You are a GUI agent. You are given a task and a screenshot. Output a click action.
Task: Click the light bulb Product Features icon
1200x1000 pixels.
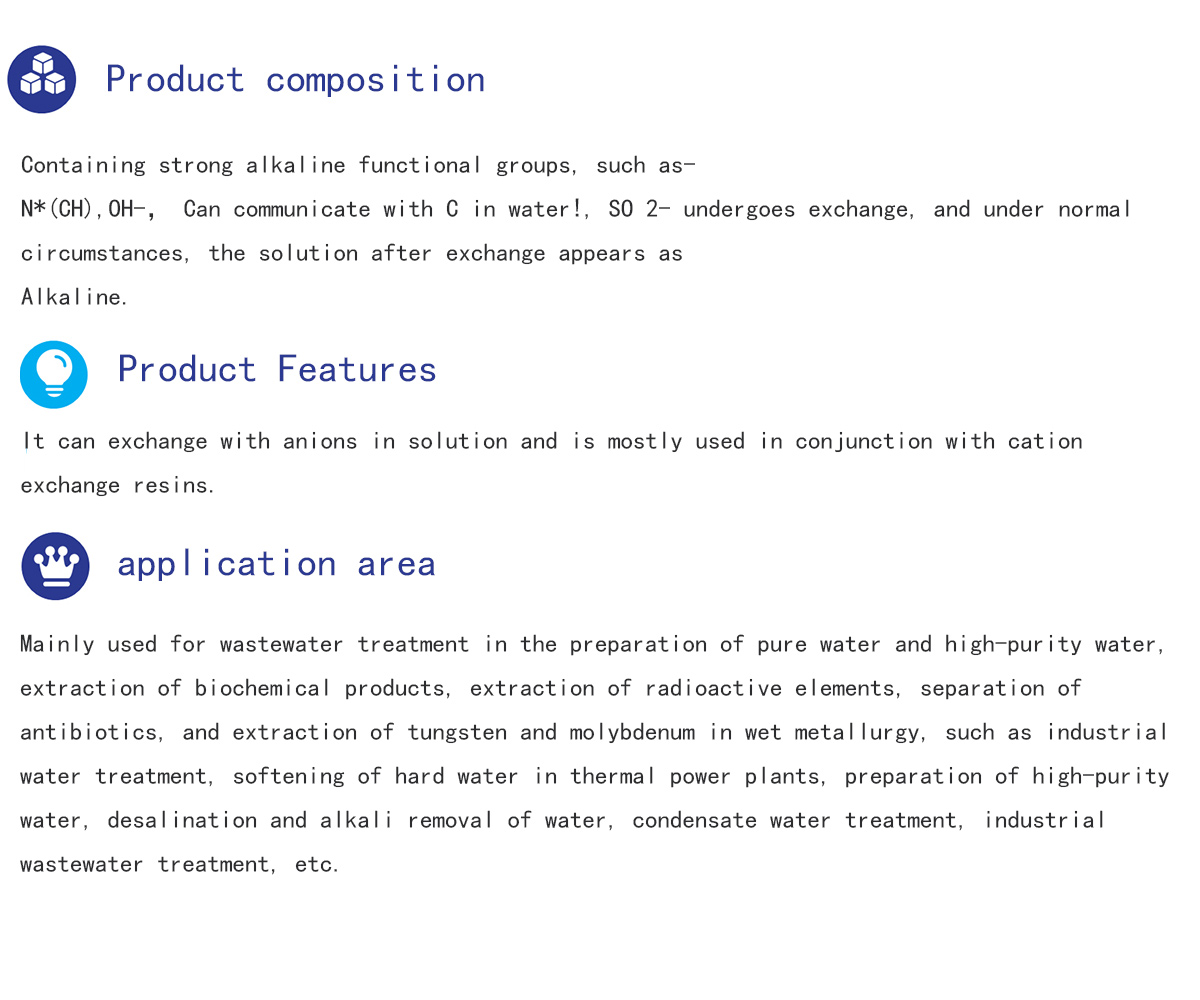(54, 374)
